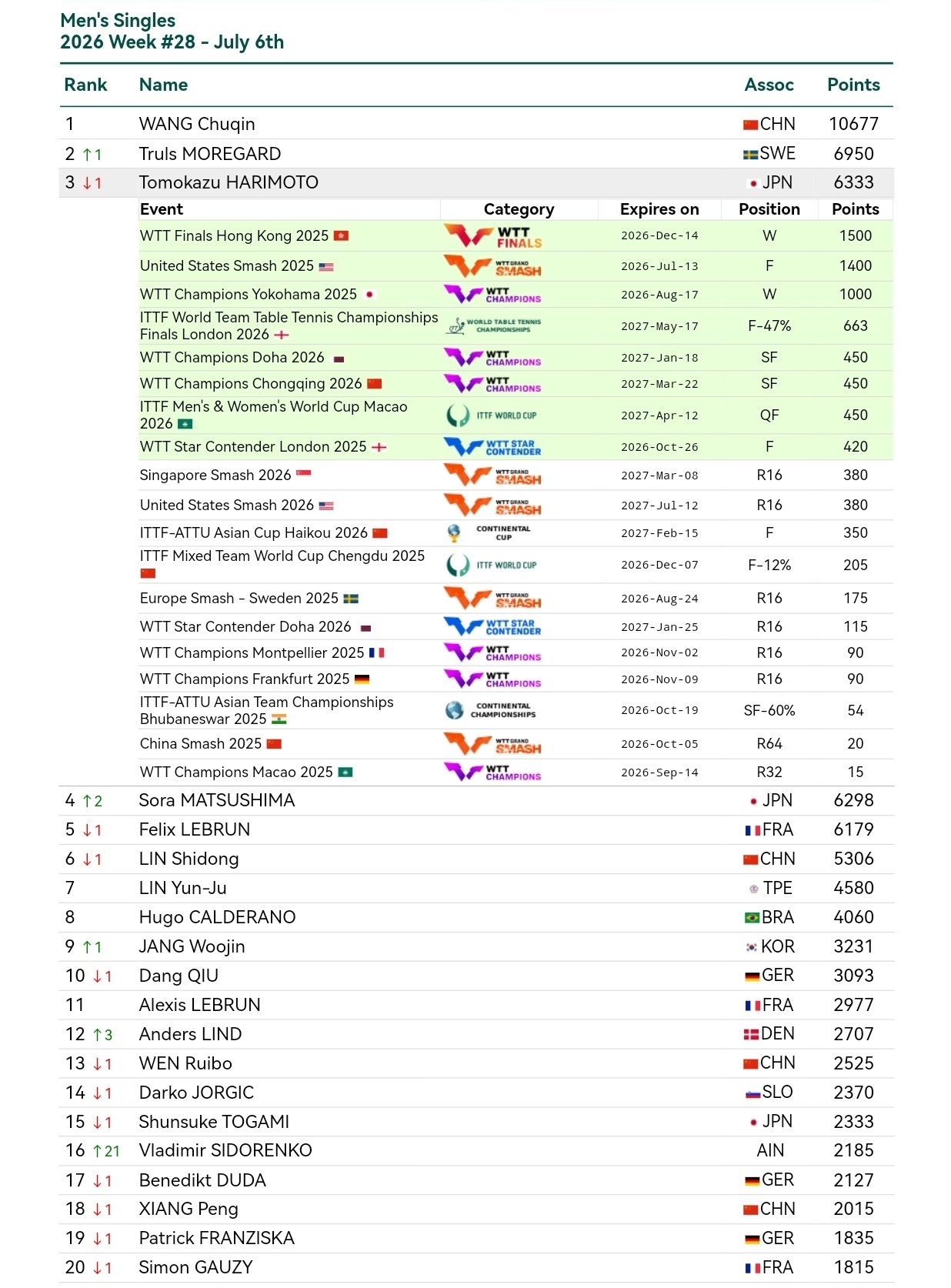Open the China Smash 2025 event
Screen dimensions: 951x1288
[201, 744]
